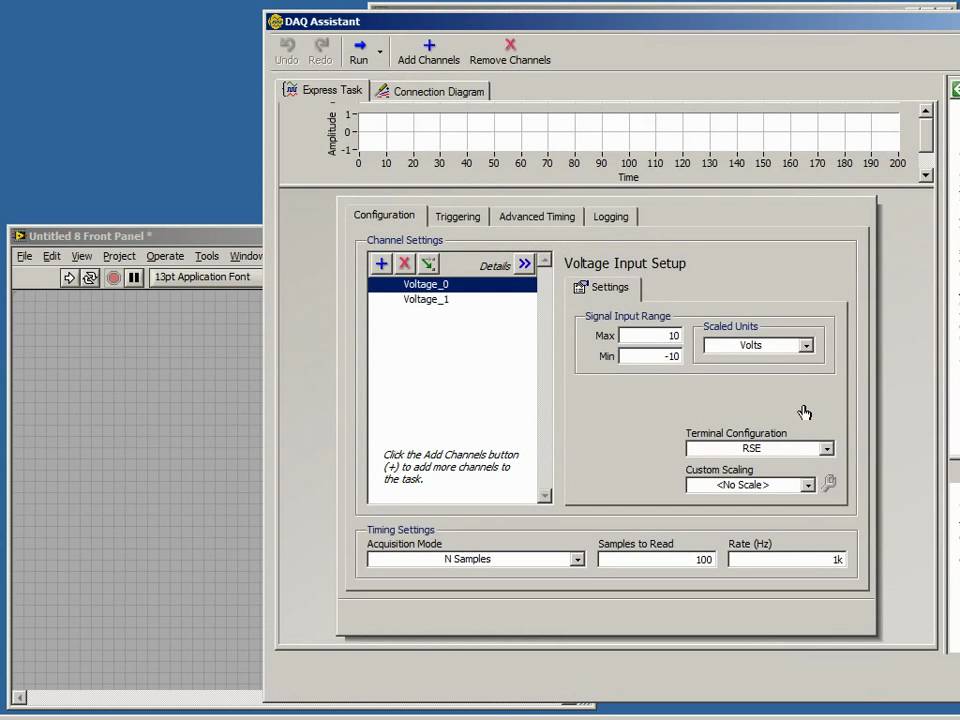
Task: Click the channel list scrollbar down arrow
Action: click(x=544, y=495)
